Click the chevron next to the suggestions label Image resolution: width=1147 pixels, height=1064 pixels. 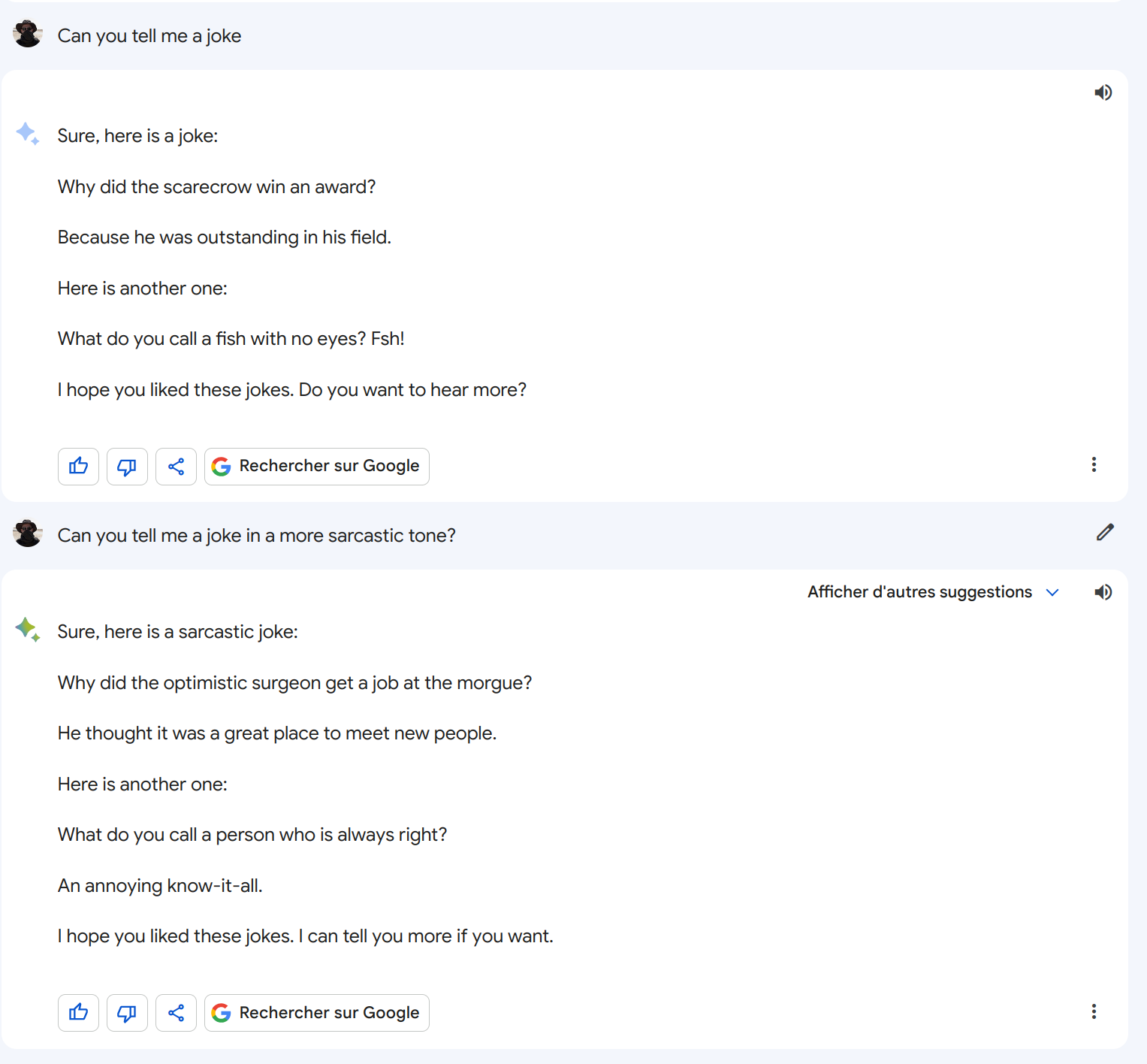(1052, 592)
